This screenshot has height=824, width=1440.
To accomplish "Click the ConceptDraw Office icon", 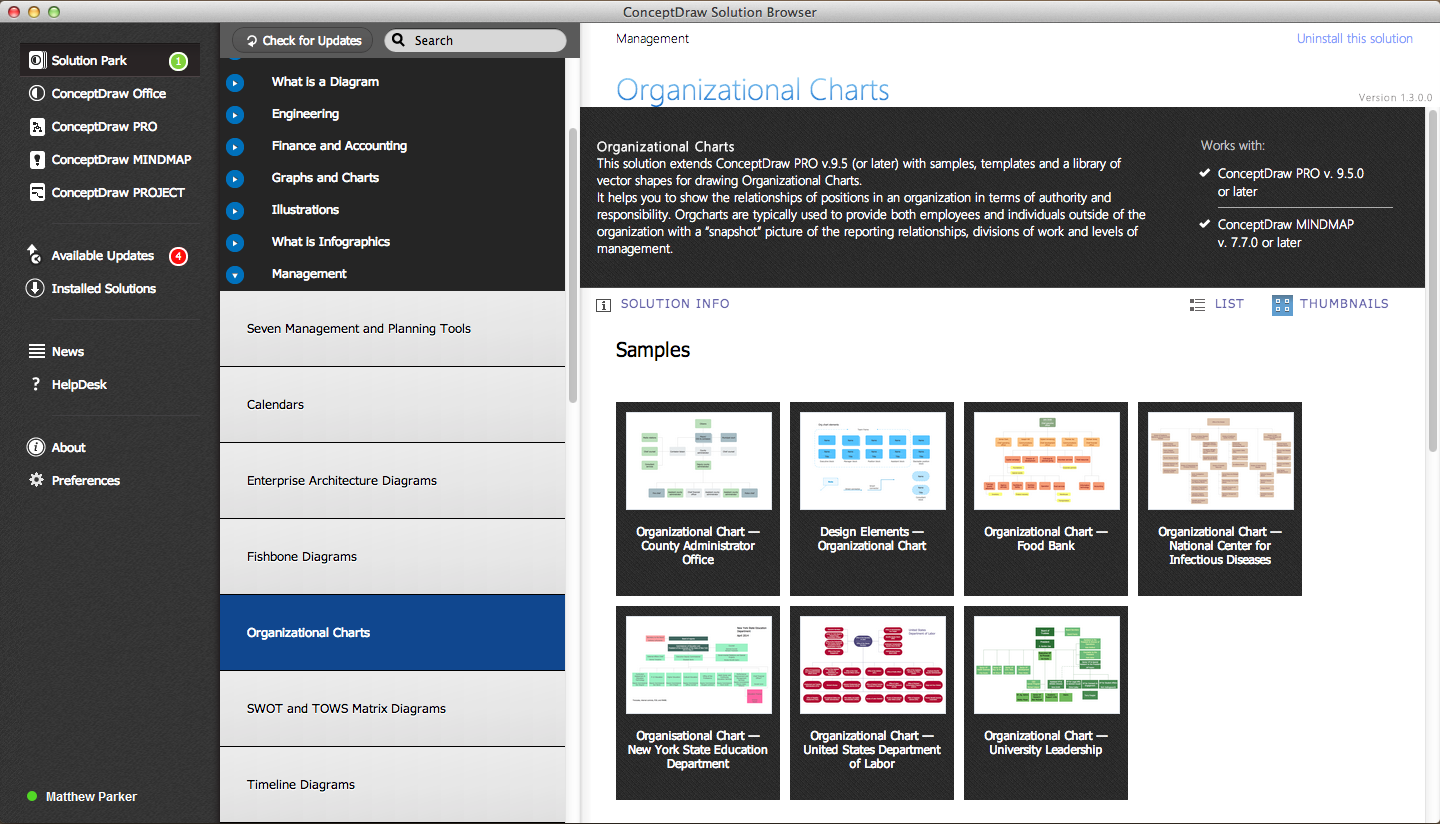I will pos(37,94).
